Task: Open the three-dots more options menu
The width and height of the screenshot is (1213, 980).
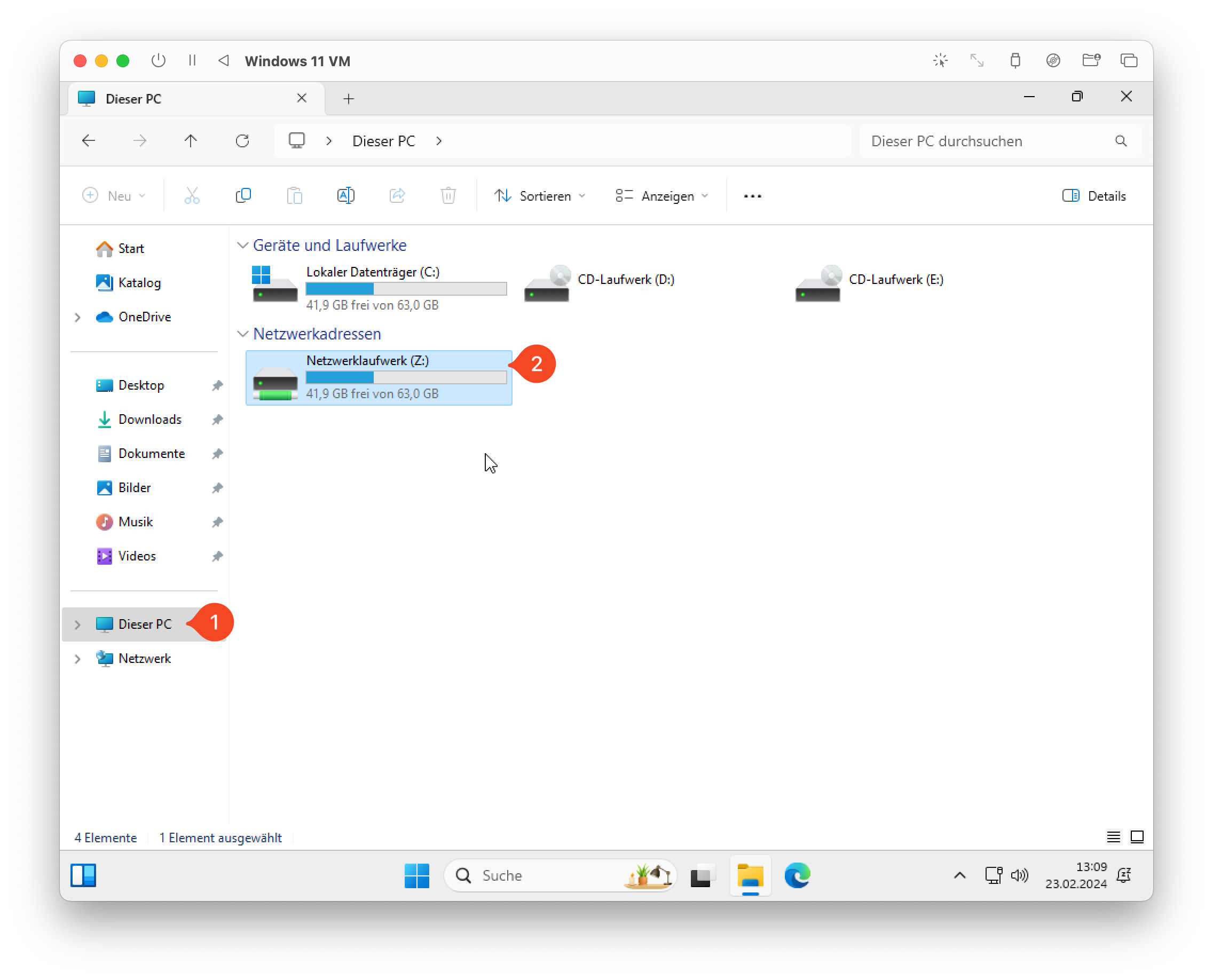Action: [752, 196]
